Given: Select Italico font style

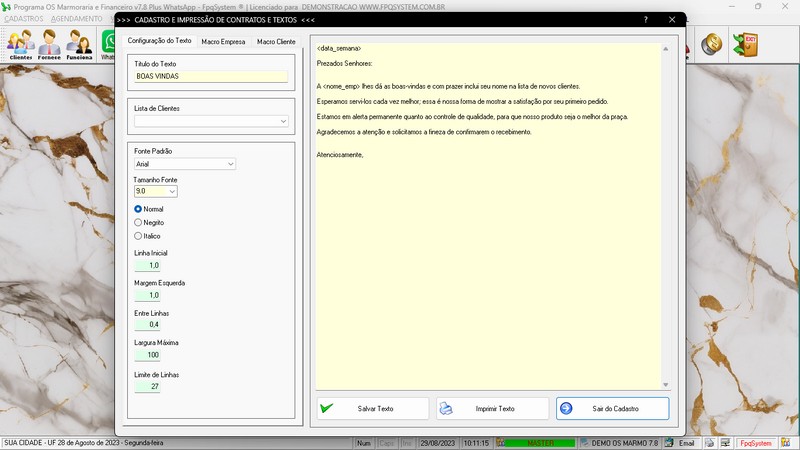Looking at the screenshot, I should [x=147, y=236].
